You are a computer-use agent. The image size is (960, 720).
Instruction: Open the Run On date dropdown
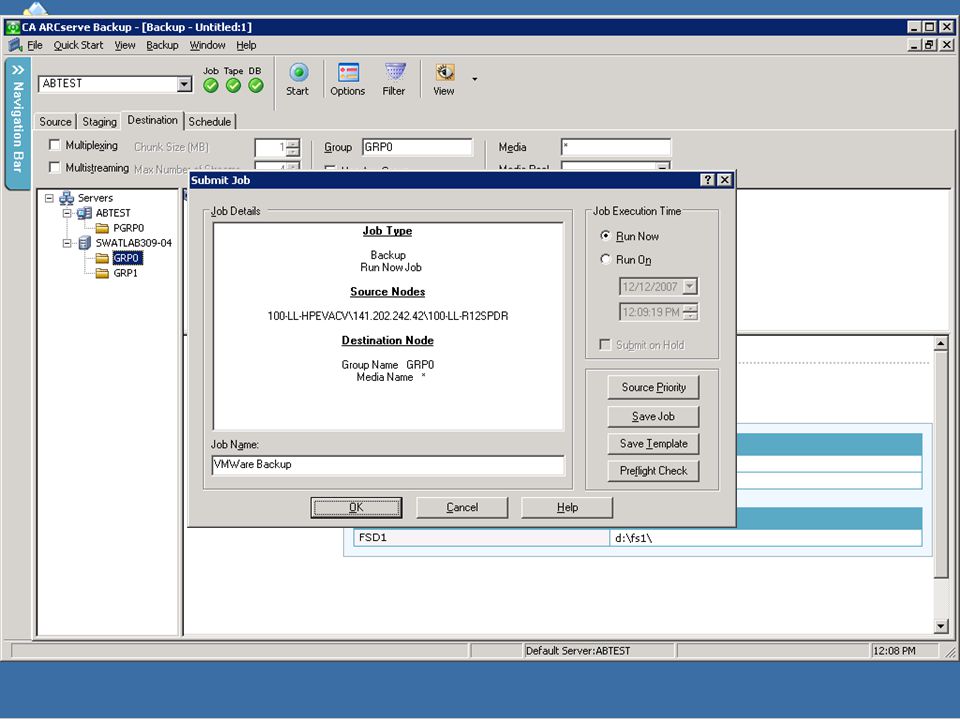pyautogui.click(x=690, y=287)
